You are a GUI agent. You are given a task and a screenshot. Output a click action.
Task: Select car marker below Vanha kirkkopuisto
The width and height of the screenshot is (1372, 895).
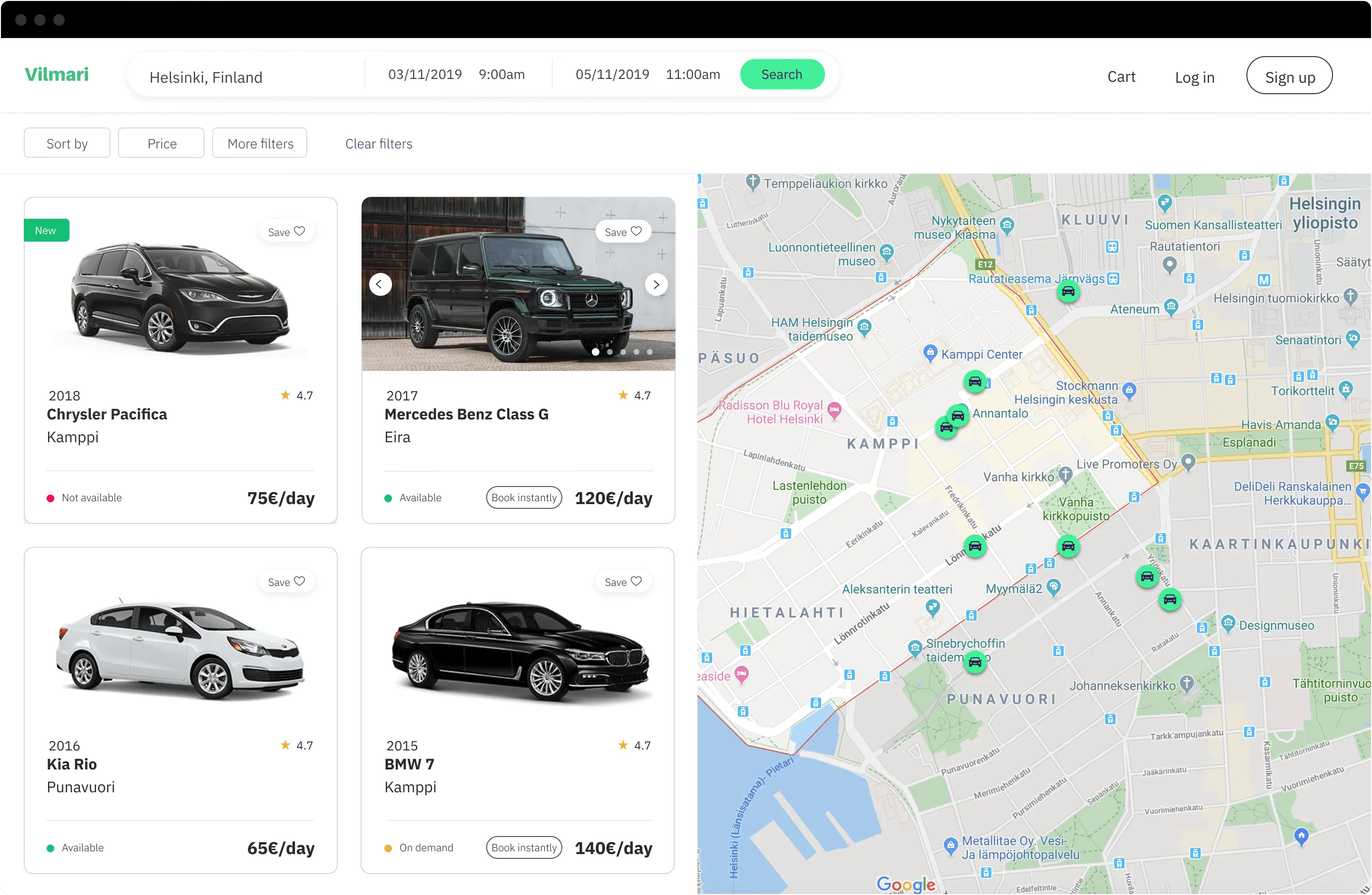click(1068, 546)
